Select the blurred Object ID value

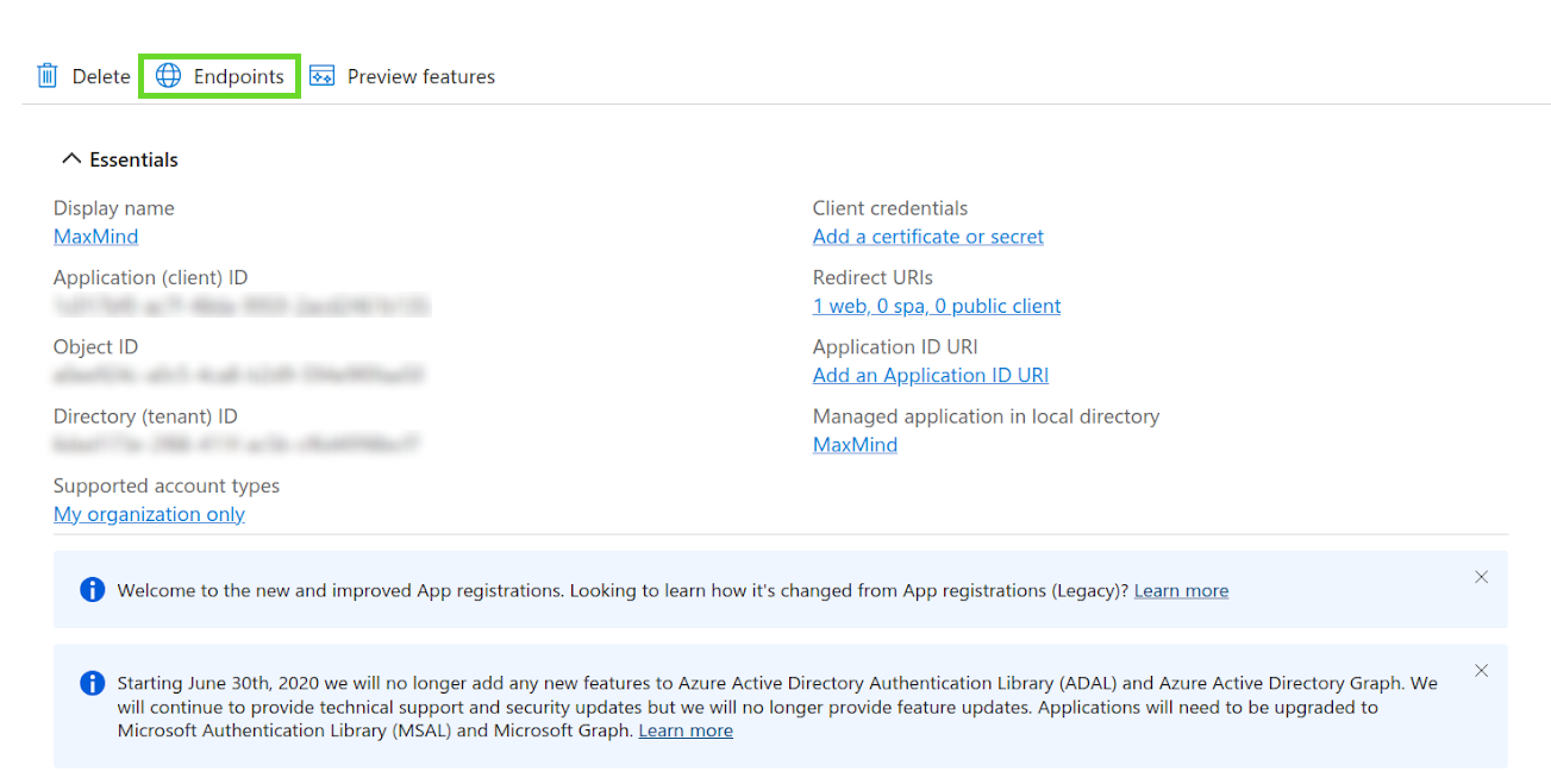click(x=239, y=375)
